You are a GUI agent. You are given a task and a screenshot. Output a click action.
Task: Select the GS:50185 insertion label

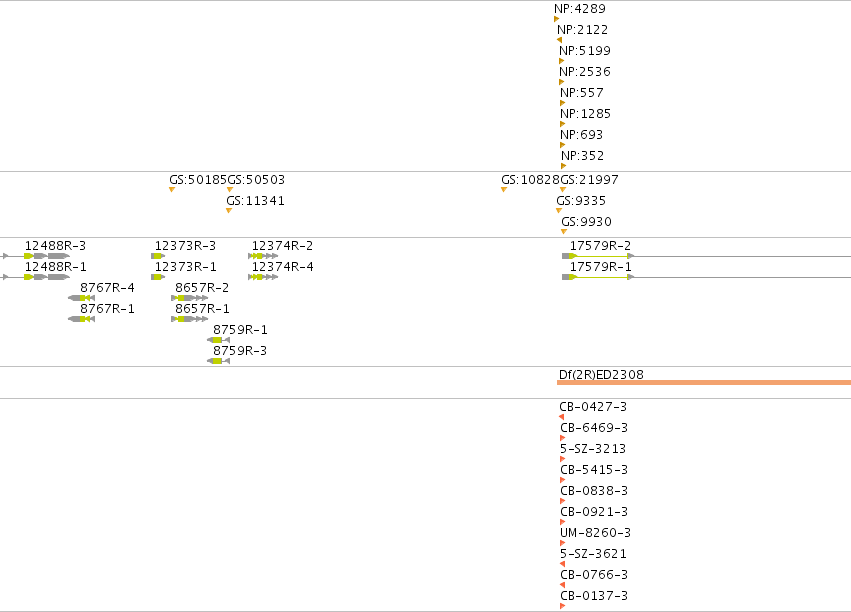[x=198, y=180]
